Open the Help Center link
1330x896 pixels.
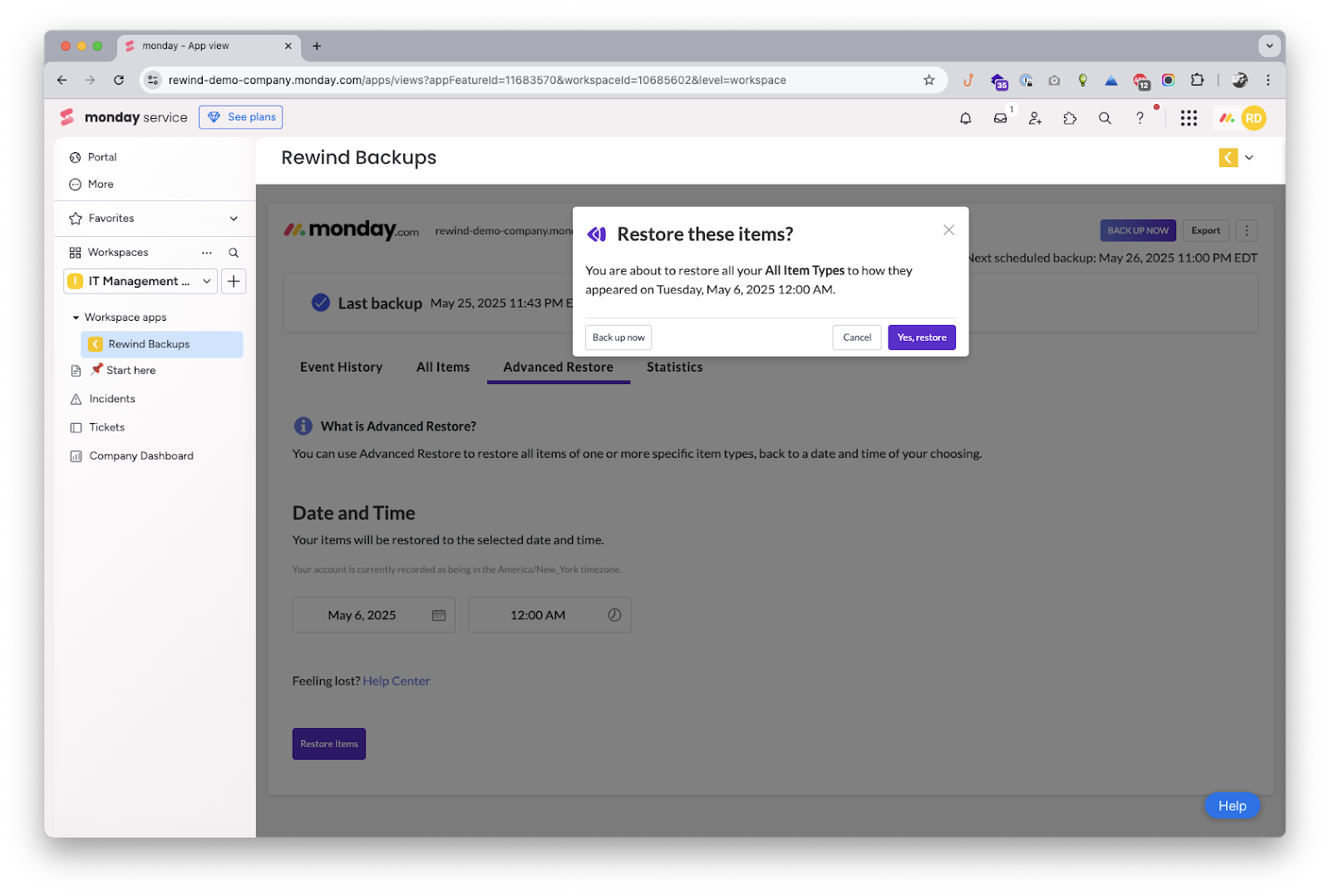pyautogui.click(x=397, y=681)
